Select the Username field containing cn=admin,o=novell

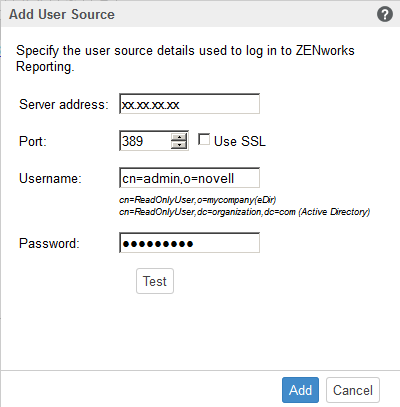coord(189,178)
